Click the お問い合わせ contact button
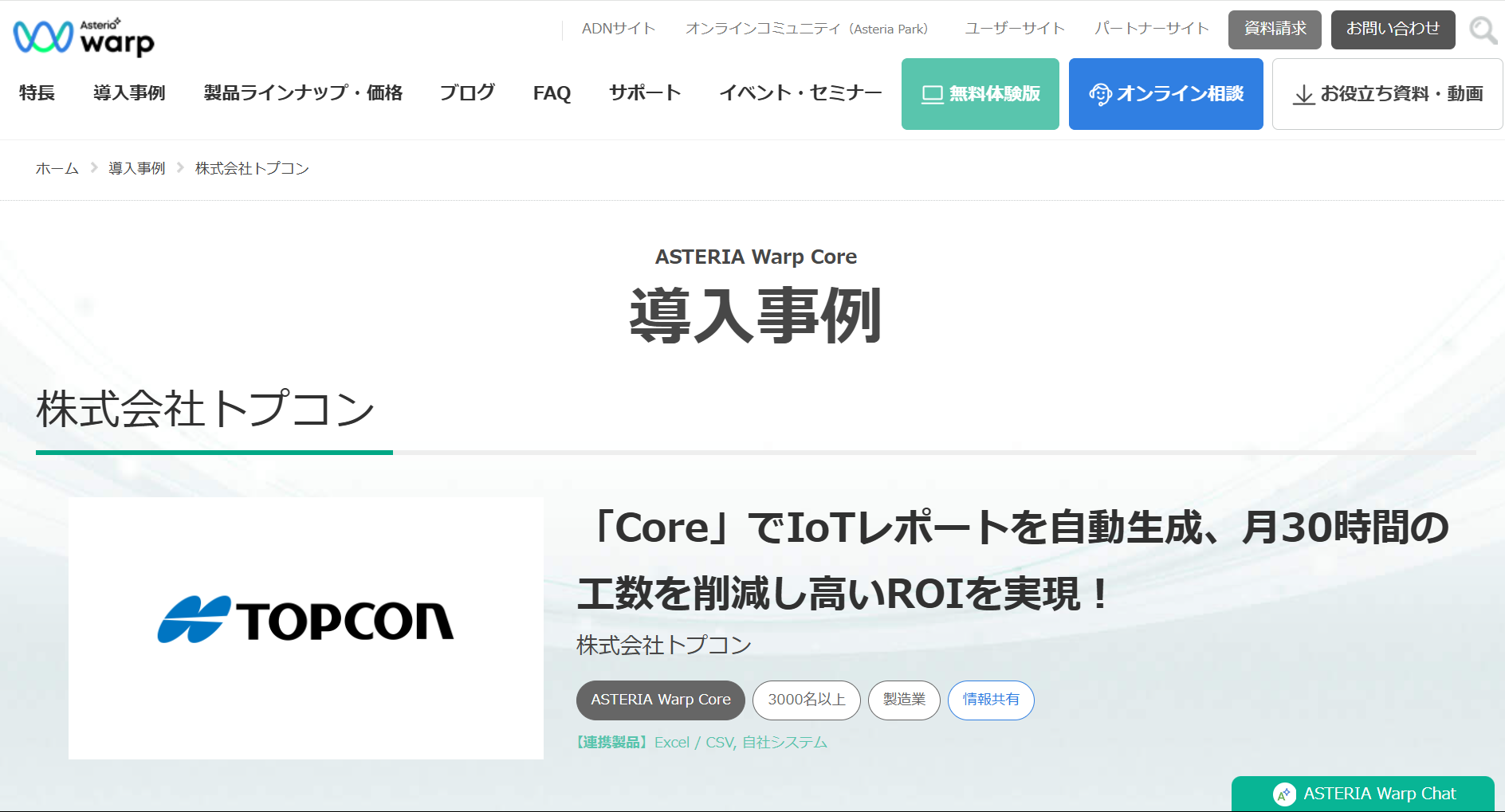1505x812 pixels. [x=1393, y=29]
